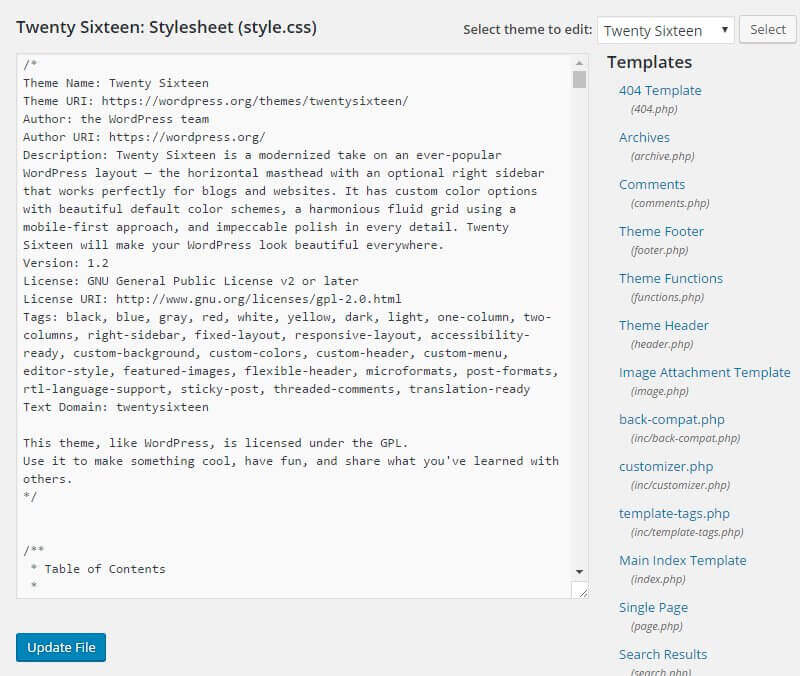This screenshot has width=800, height=676.
Task: Click the editor scrollbar up arrow
Action: coord(579,63)
